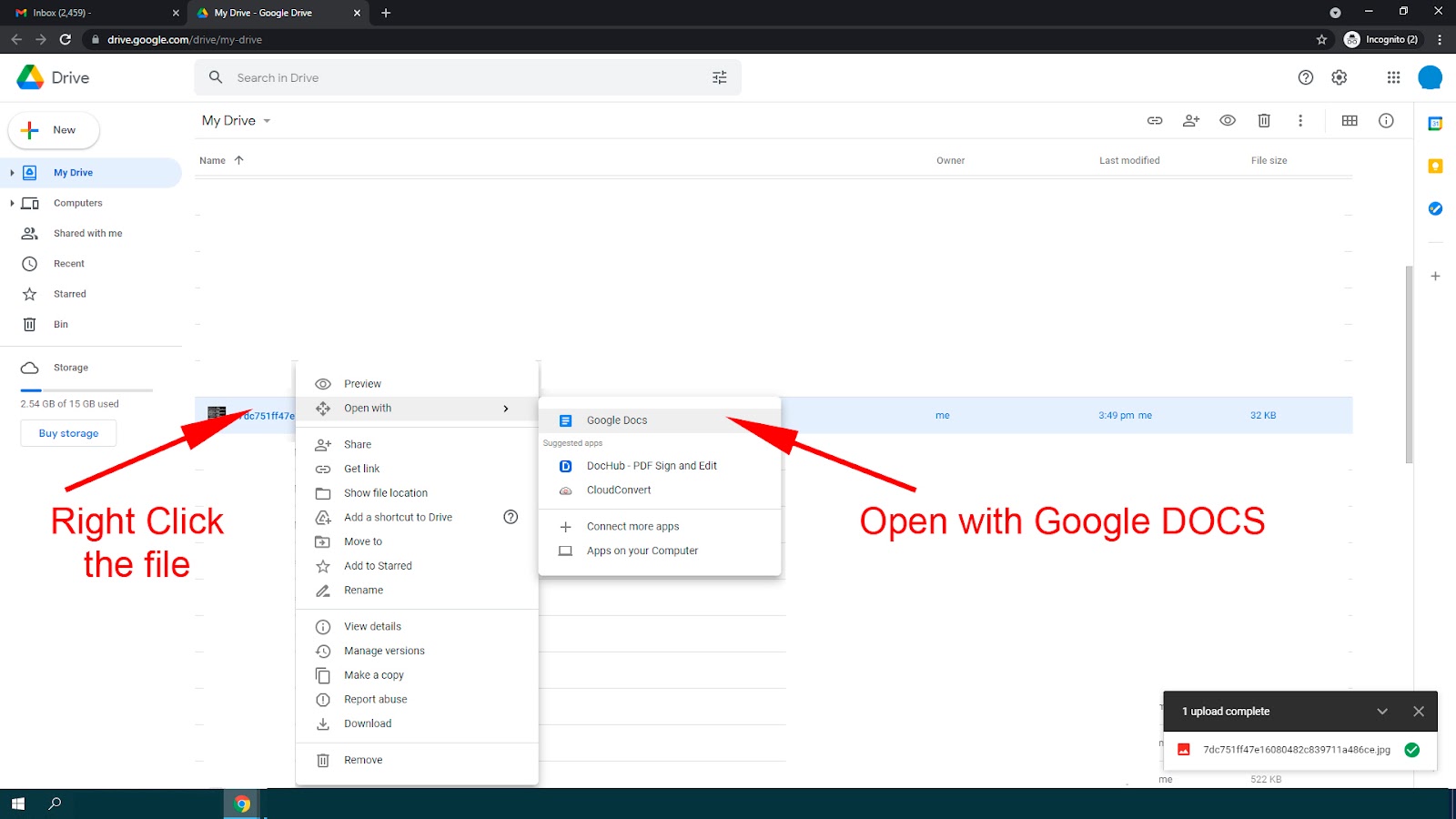Choose Download in context menu
This screenshot has height=819, width=1456.
[417, 723]
